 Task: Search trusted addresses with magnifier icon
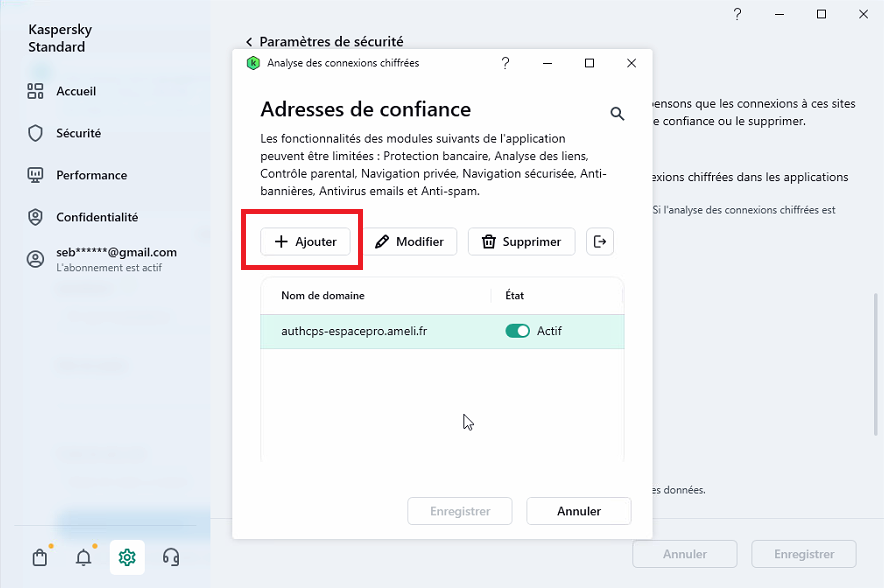617,114
